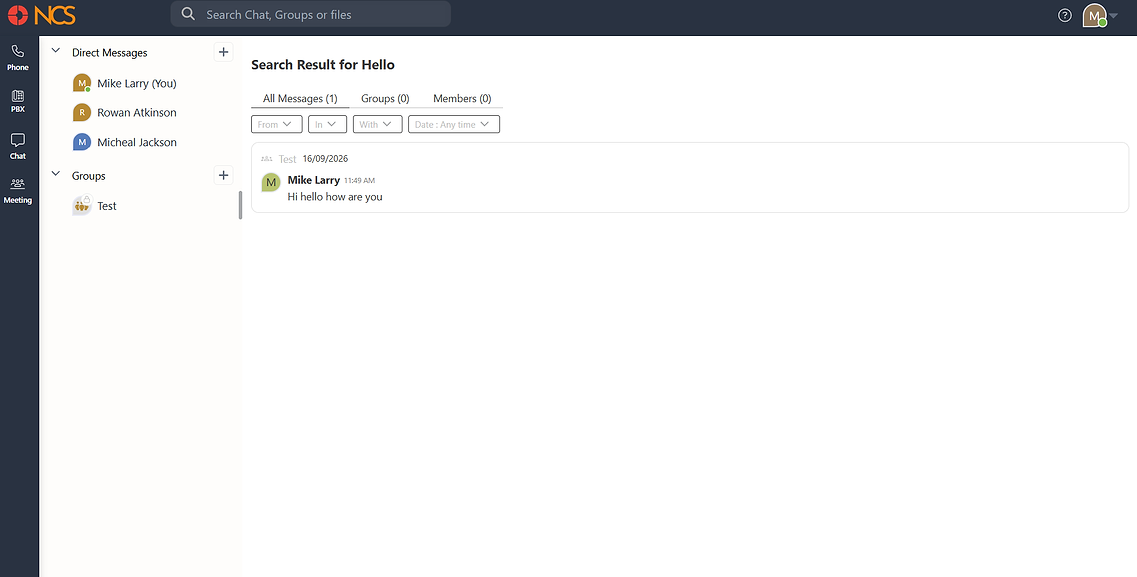Add a new direct message
The width and height of the screenshot is (1137, 577).
(223, 51)
